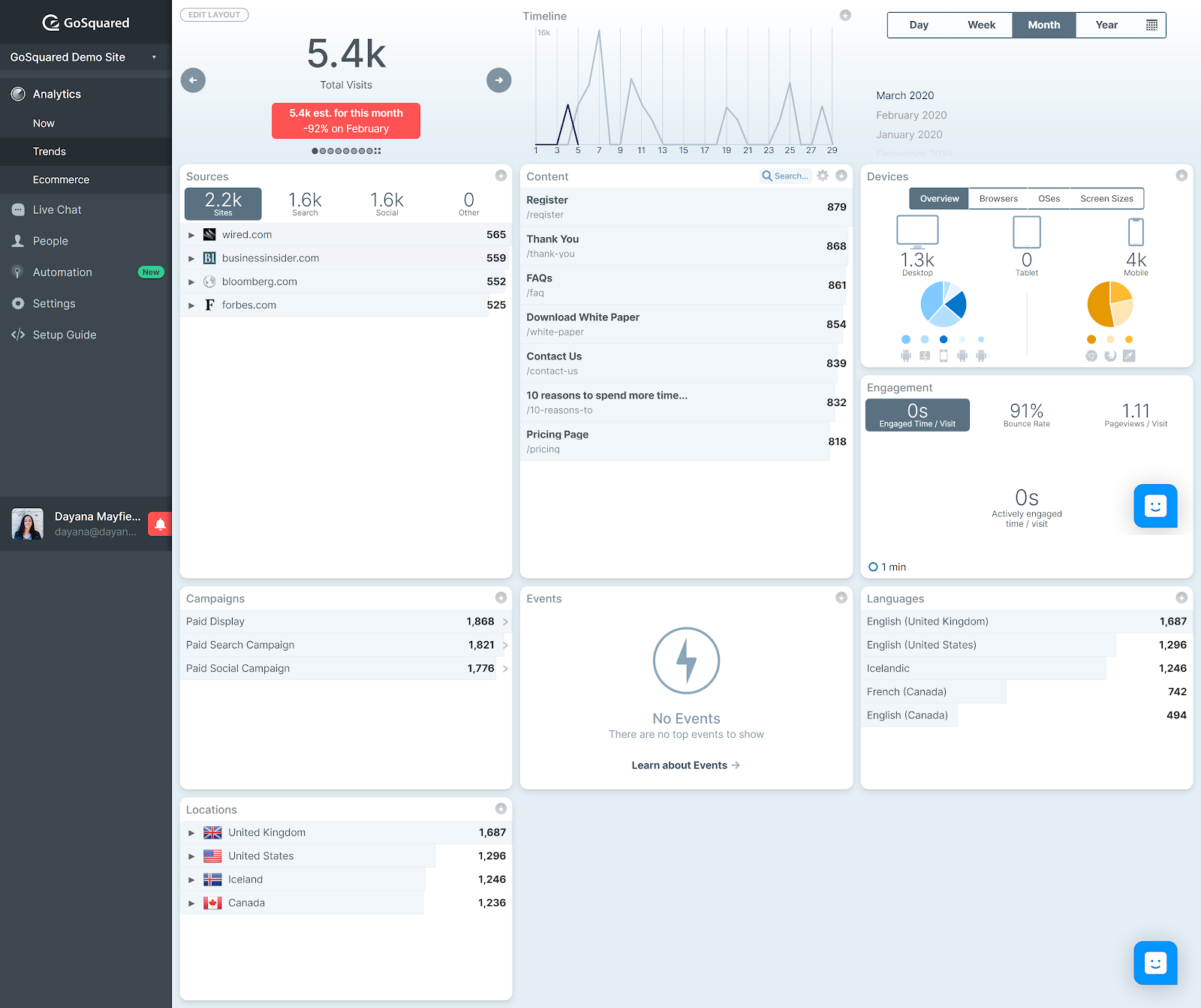
Task: Open Content widget settings gear
Action: [823, 176]
